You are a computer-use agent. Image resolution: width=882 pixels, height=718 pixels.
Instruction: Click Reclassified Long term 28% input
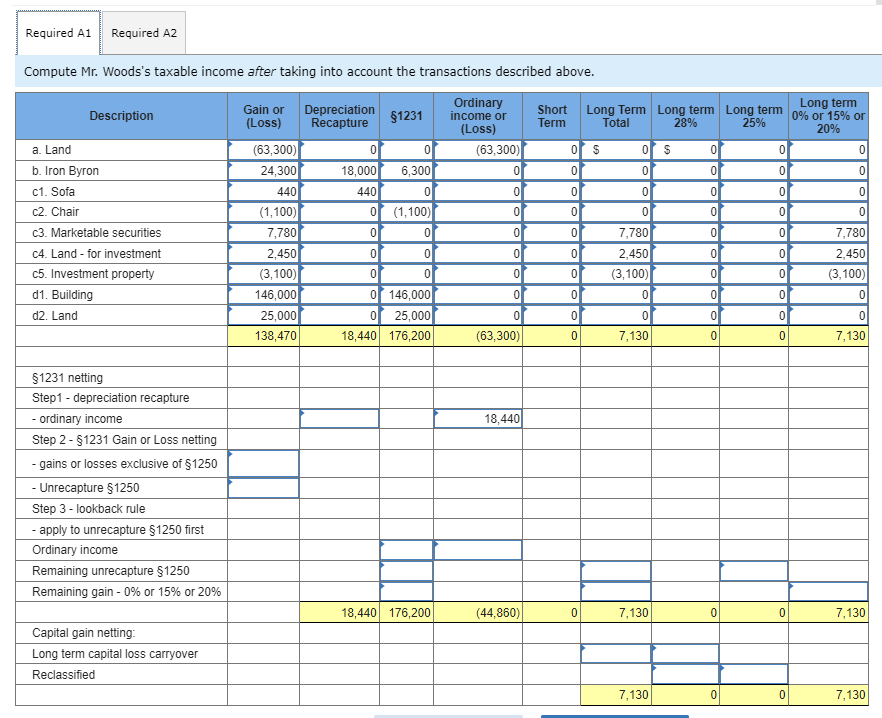point(685,674)
